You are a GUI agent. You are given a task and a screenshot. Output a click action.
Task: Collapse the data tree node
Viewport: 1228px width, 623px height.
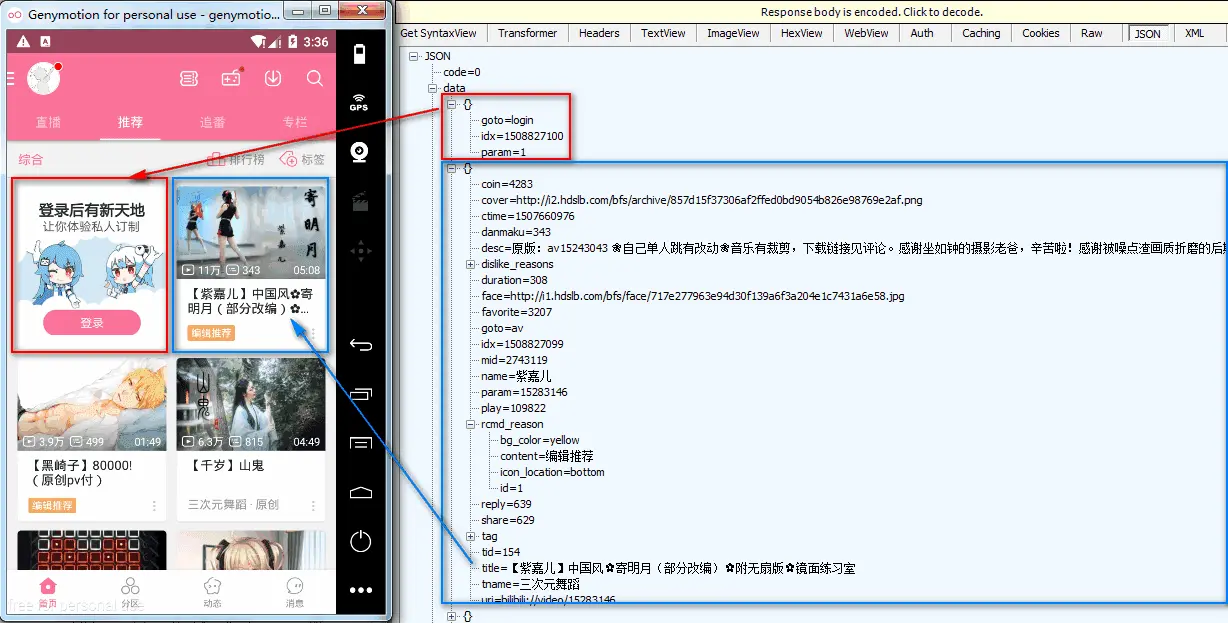433,89
